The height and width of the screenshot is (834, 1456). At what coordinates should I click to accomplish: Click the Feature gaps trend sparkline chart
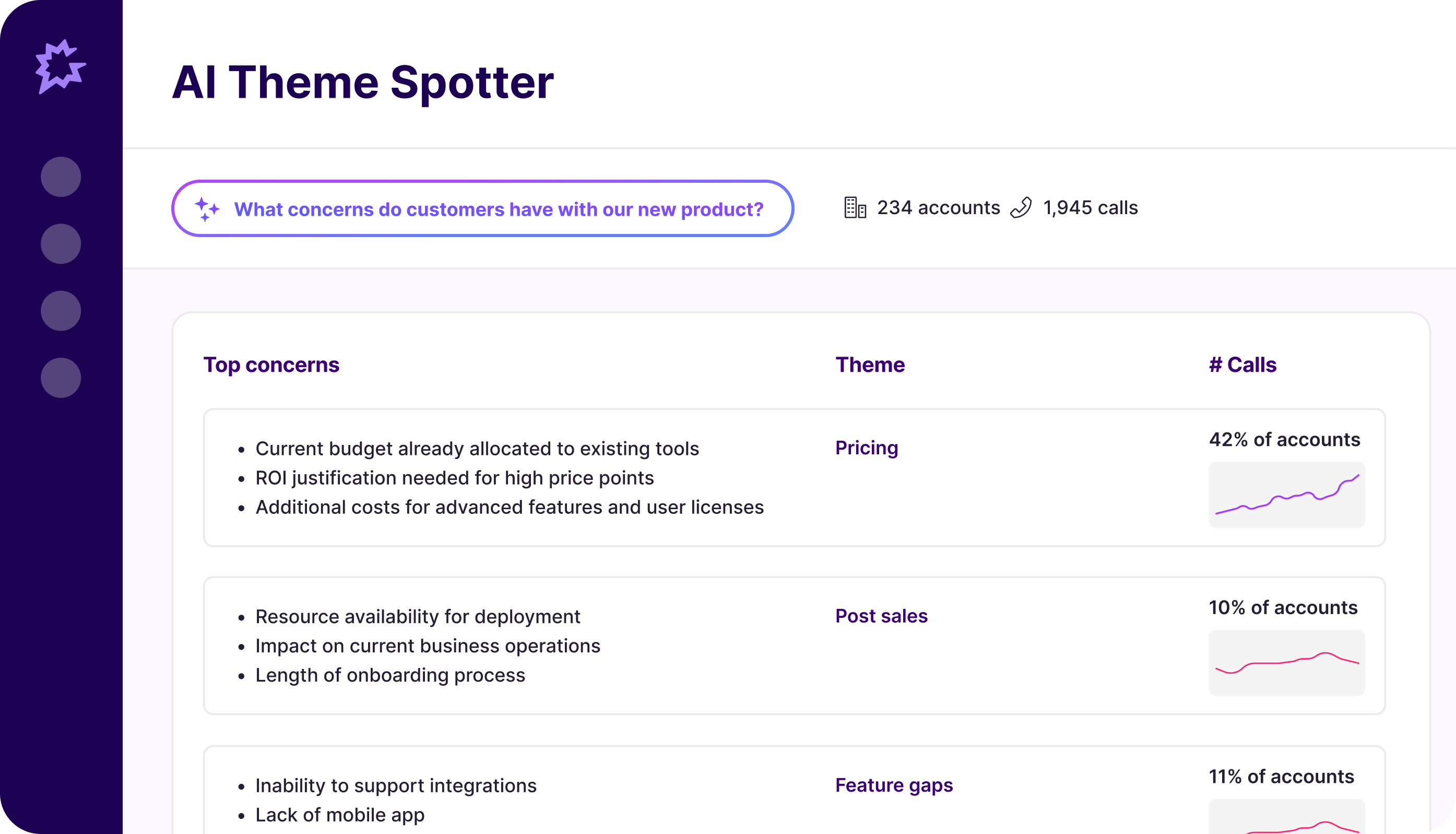pos(1286,818)
